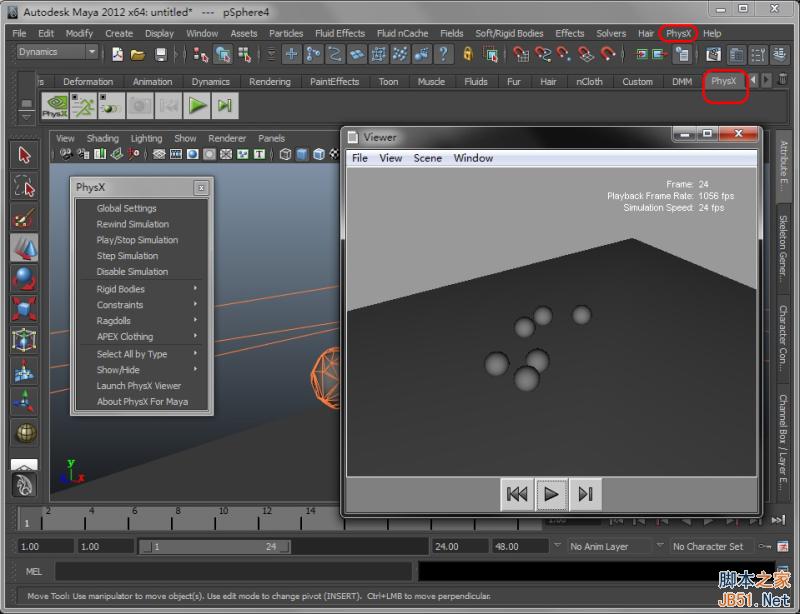Click the save scene icon in toolbar
800x614 pixels.
pos(159,54)
